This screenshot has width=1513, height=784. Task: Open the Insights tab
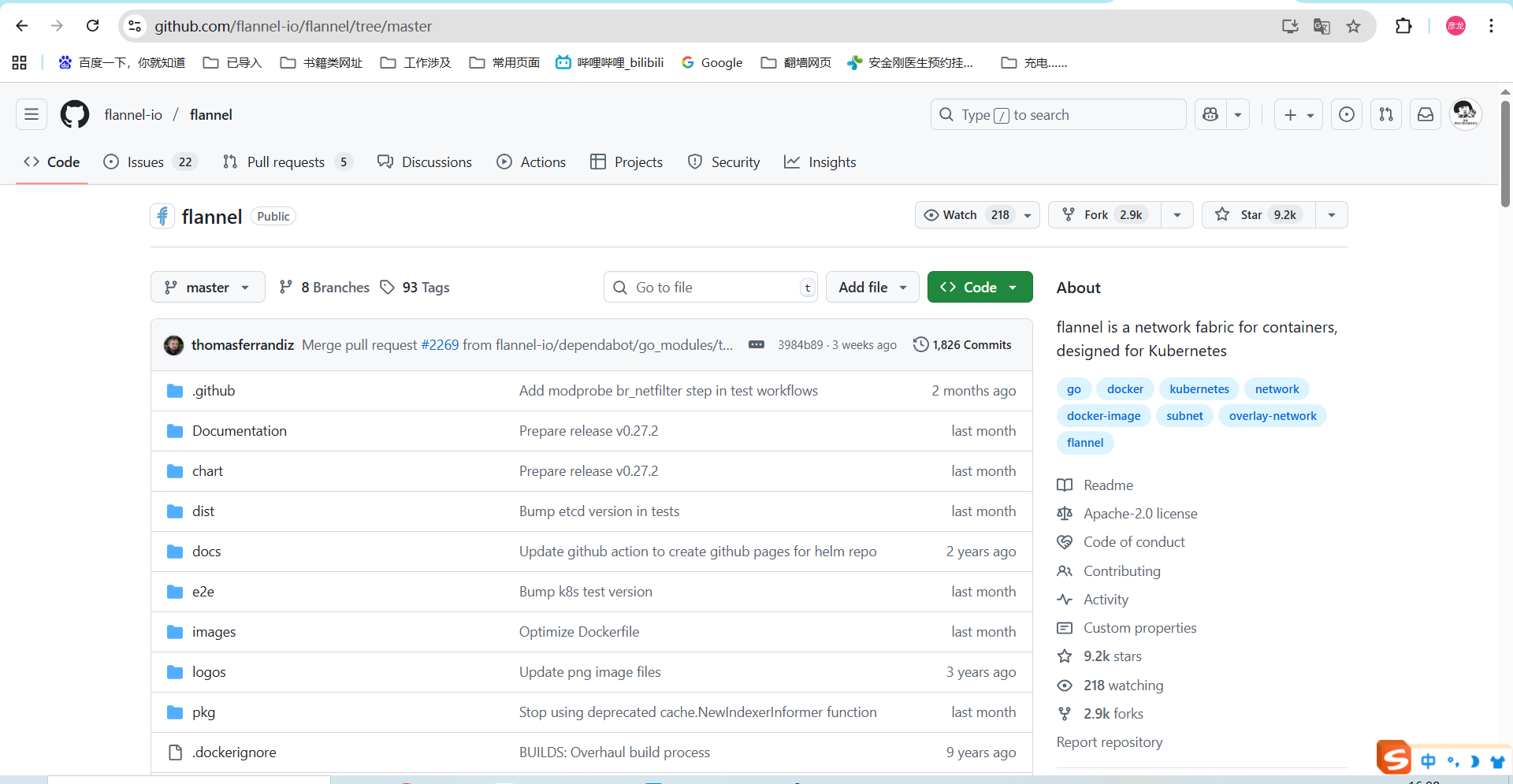pos(820,162)
